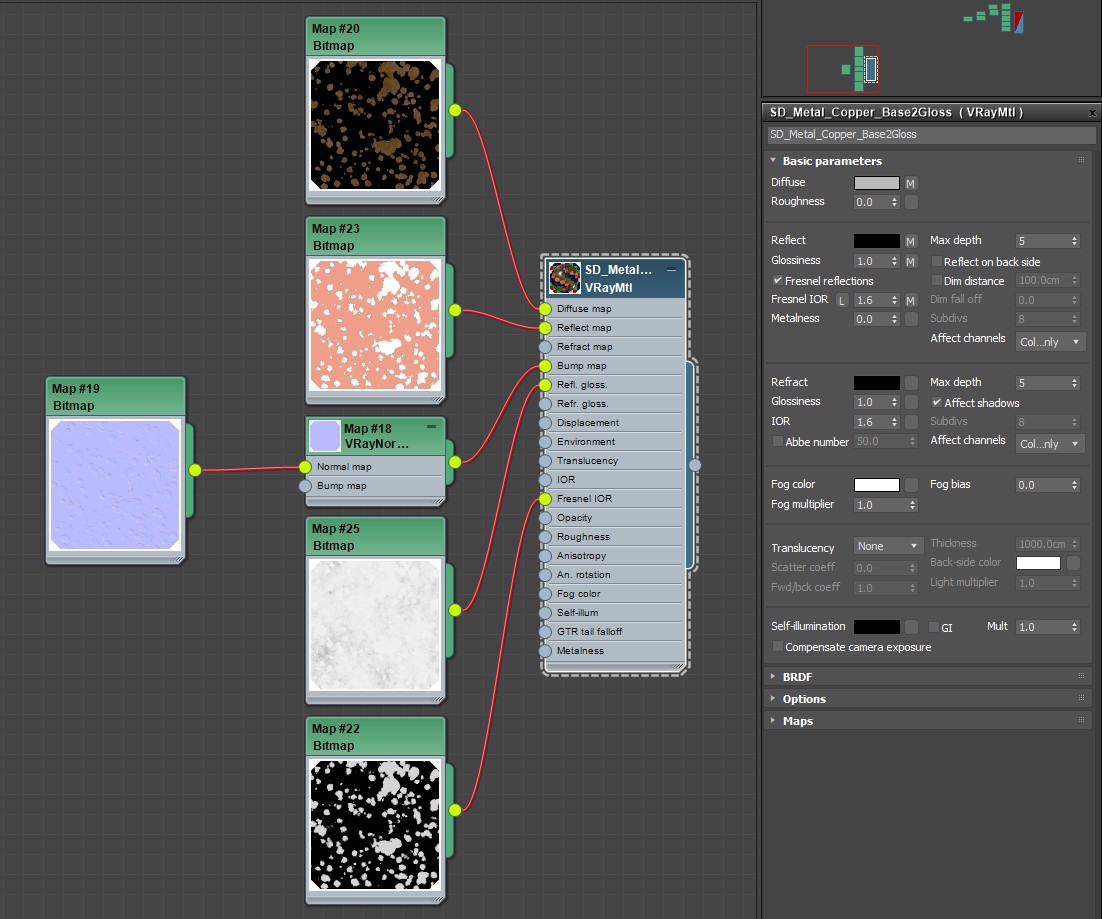This screenshot has height=919, width=1102.
Task: Close the material parameter panel
Action: point(1092,112)
